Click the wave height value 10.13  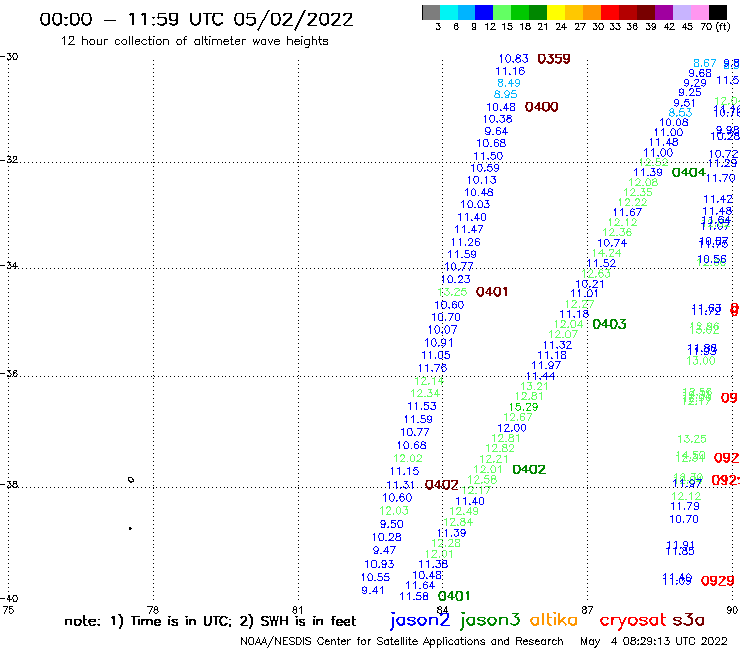(482, 180)
